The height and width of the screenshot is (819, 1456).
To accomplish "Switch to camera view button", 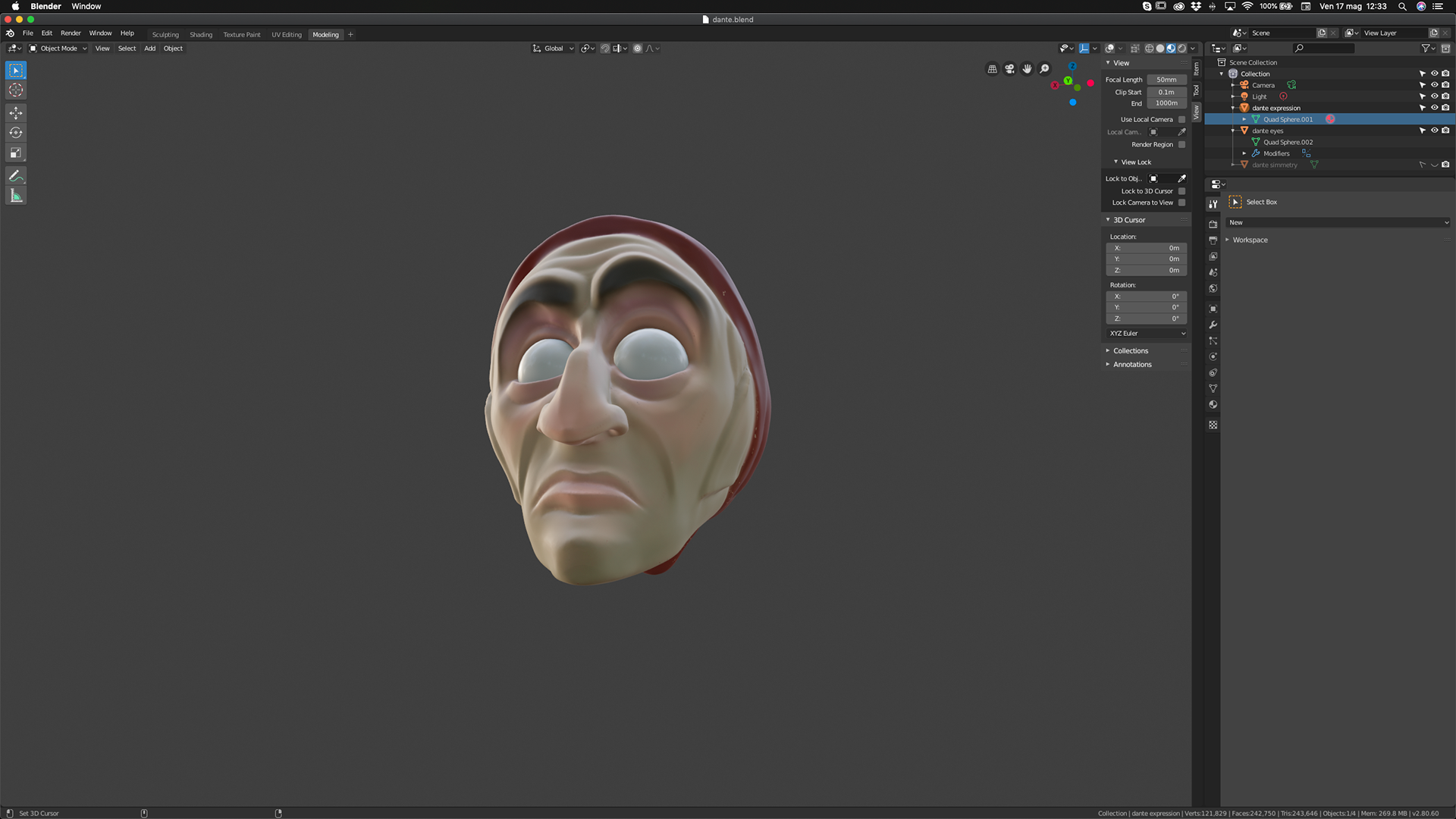I will pos(1009,69).
